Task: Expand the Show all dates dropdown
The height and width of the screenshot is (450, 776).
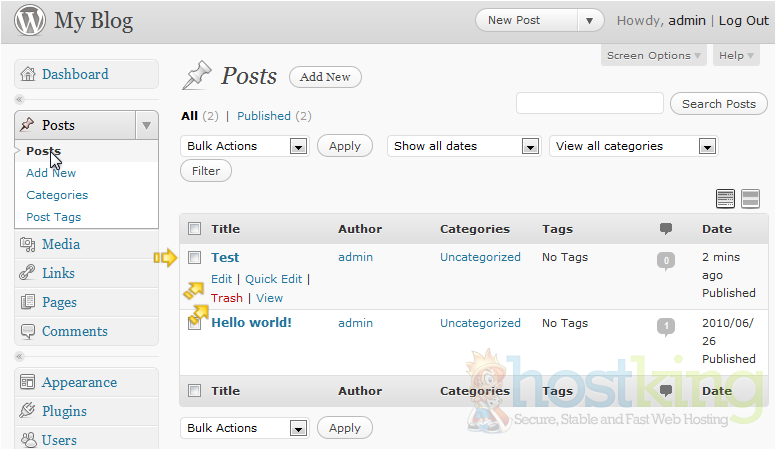Action: pos(464,146)
